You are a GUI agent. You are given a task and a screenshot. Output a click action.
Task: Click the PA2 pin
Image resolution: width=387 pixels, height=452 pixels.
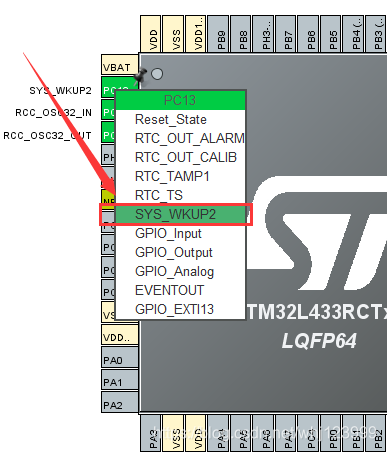click(x=120, y=402)
